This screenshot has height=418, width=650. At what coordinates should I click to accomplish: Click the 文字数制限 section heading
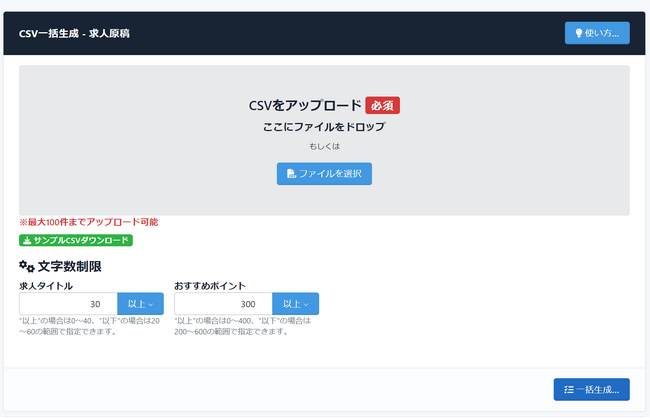(69, 266)
